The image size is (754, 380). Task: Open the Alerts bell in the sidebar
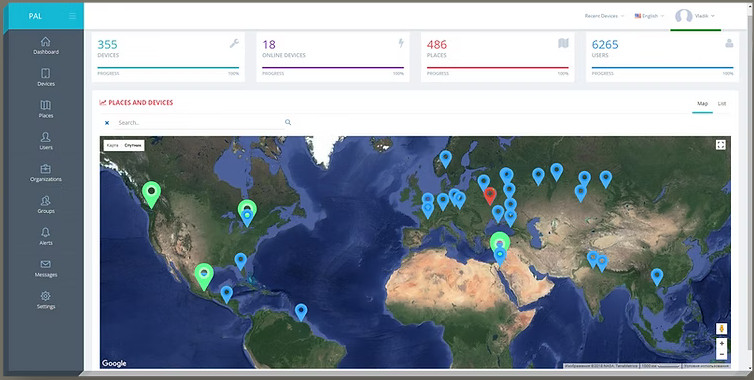tap(46, 236)
